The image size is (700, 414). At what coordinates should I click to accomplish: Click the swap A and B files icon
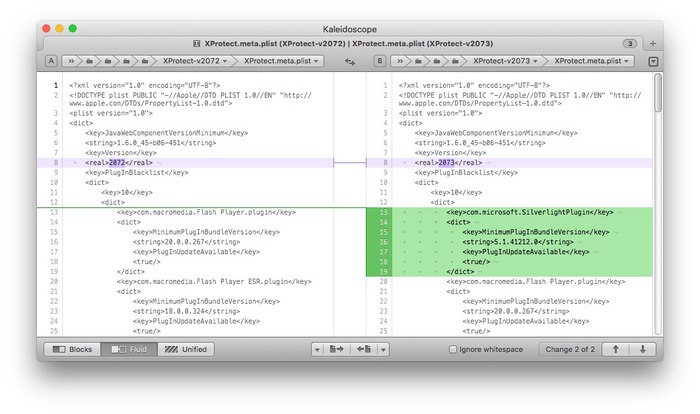(350, 62)
